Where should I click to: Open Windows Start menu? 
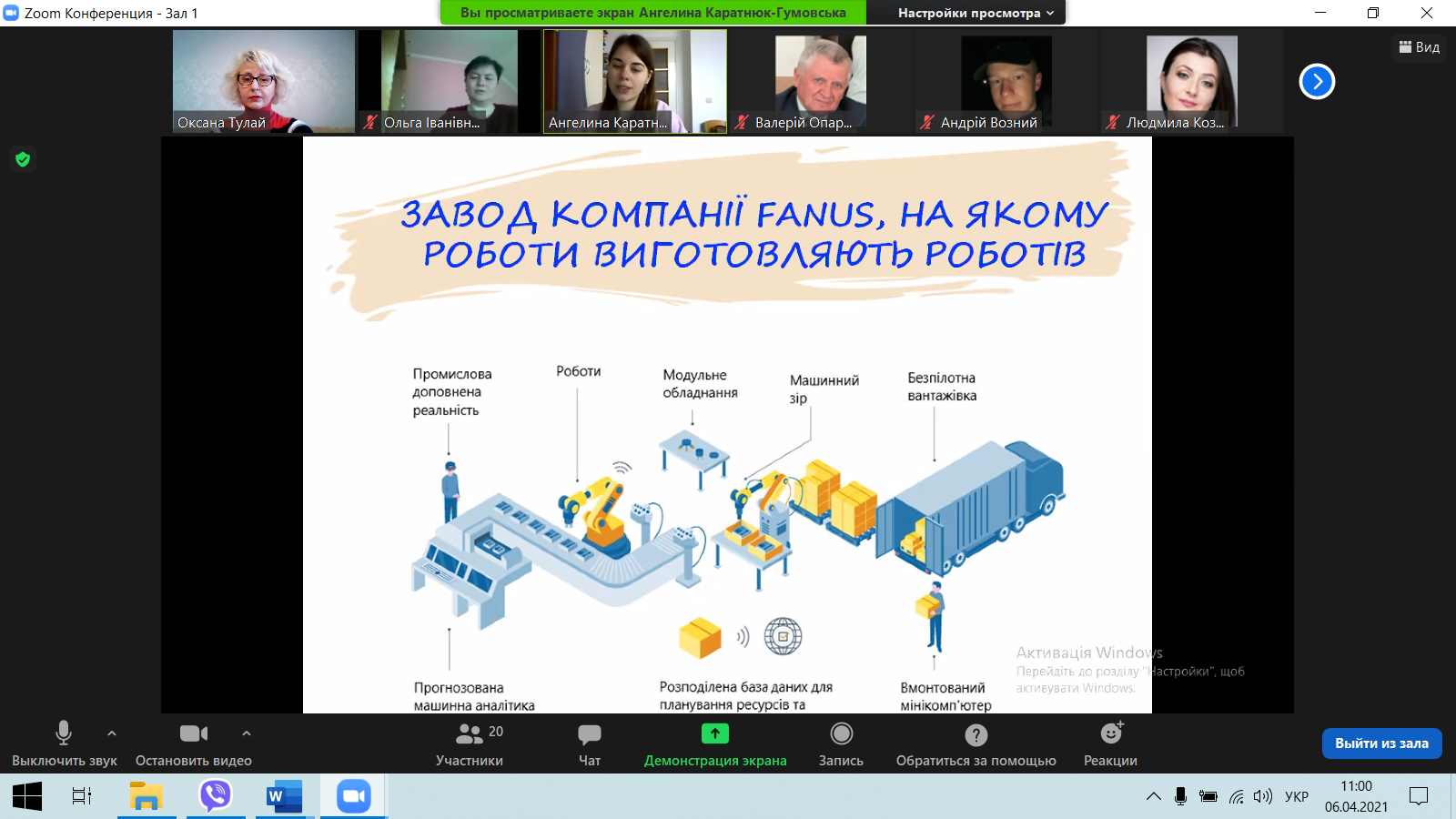27,797
